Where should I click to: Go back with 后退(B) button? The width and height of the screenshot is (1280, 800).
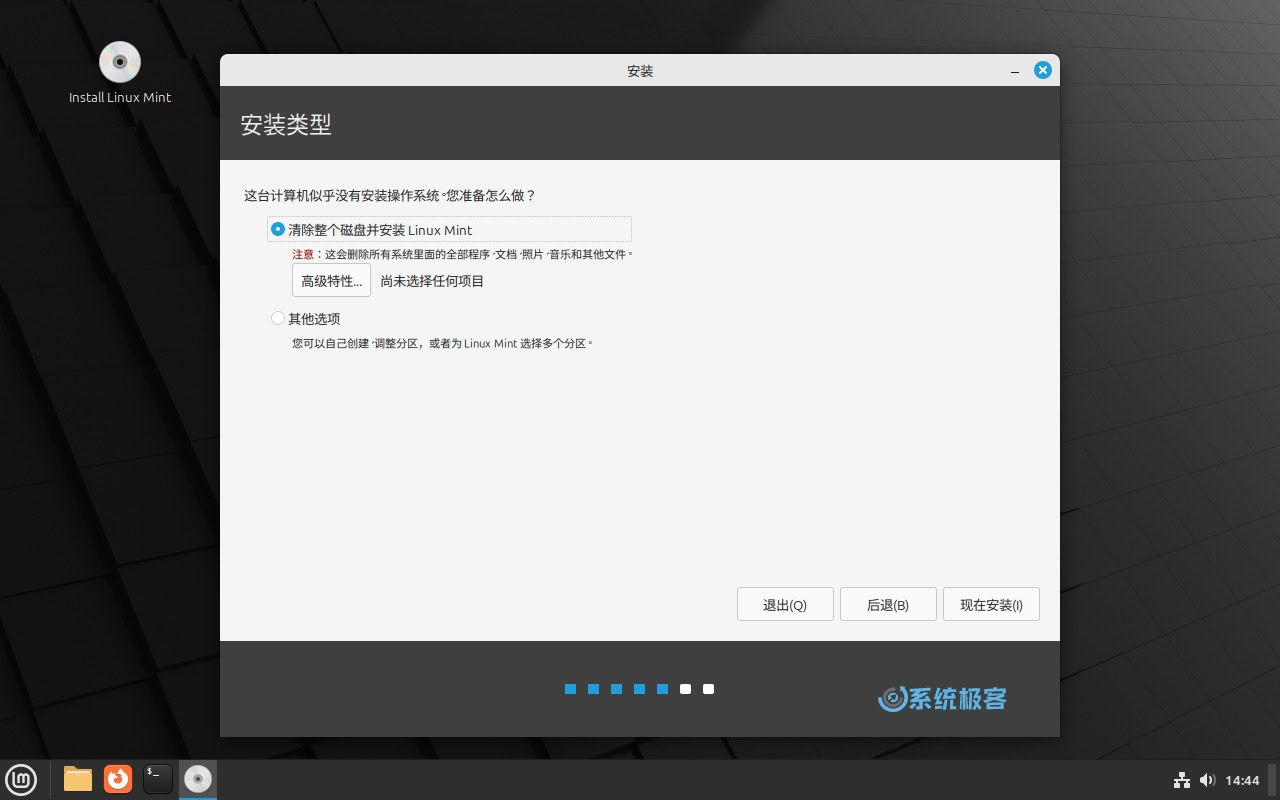click(x=888, y=604)
